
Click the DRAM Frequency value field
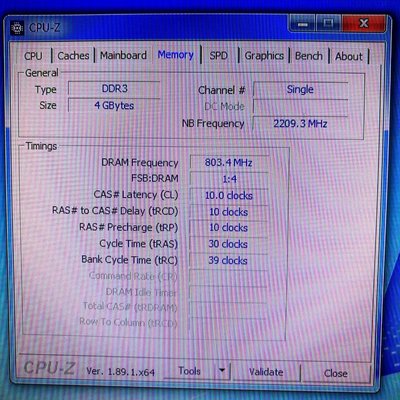point(229,163)
